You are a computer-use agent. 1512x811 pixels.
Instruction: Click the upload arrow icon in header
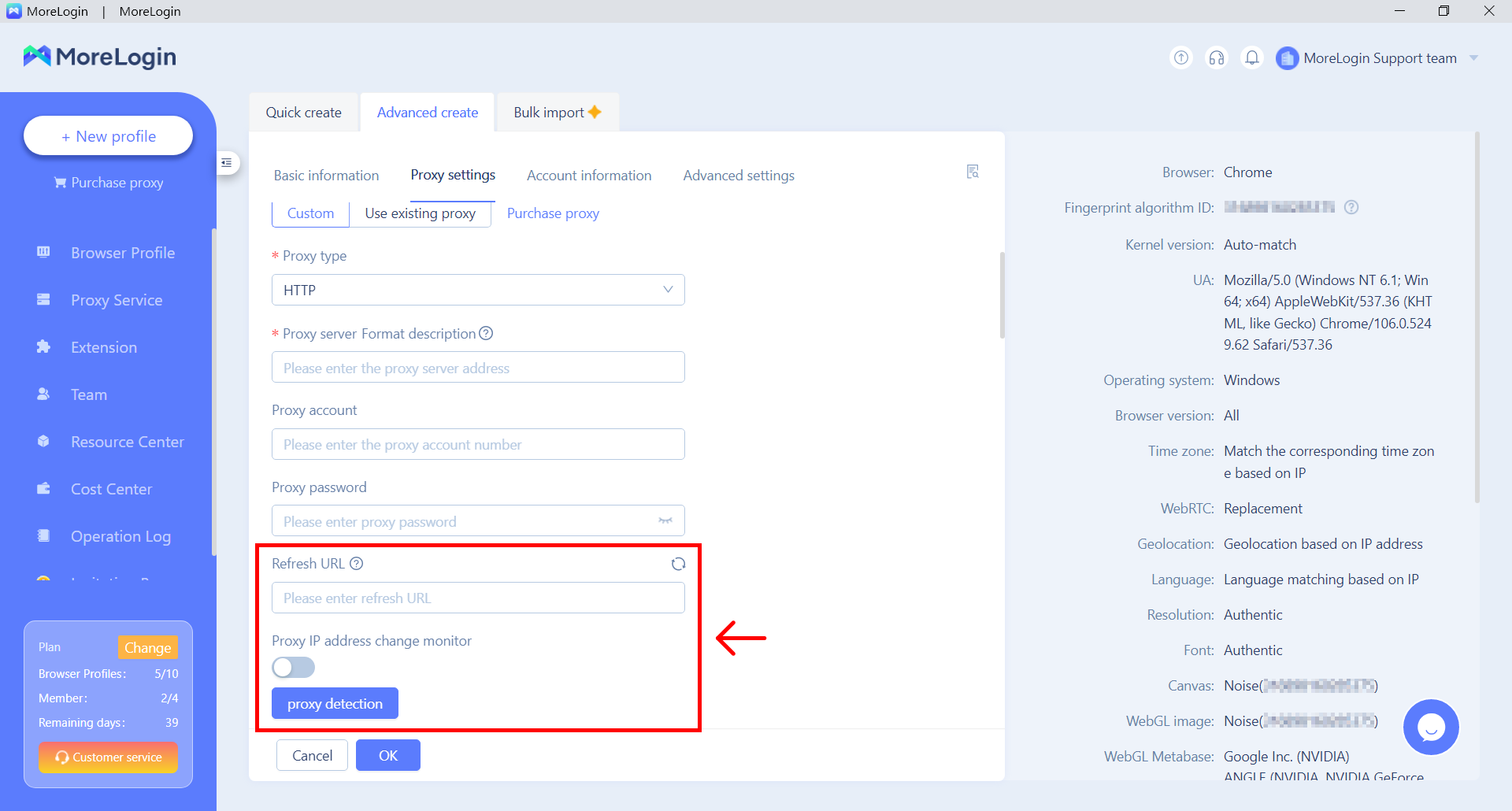[x=1181, y=57]
